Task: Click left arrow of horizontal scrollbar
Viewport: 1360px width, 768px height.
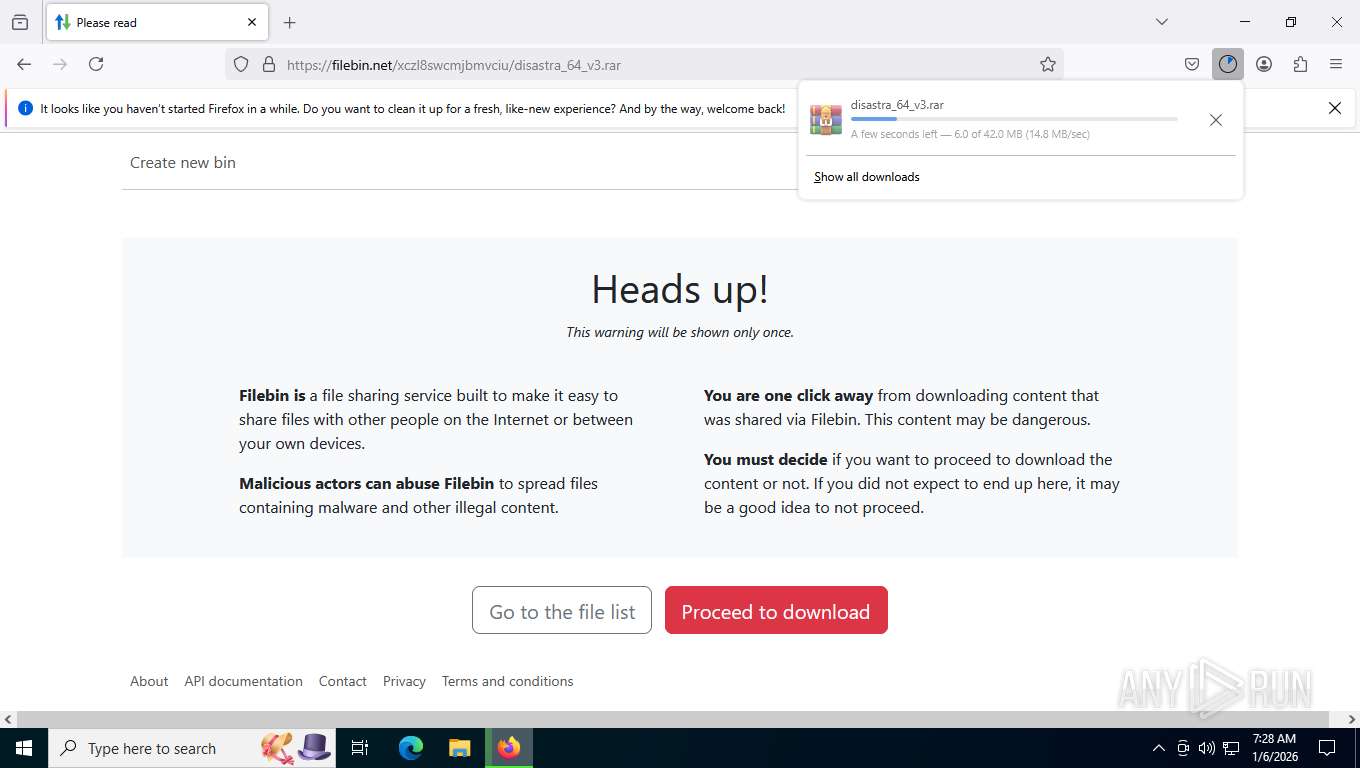Action: [x=8, y=719]
